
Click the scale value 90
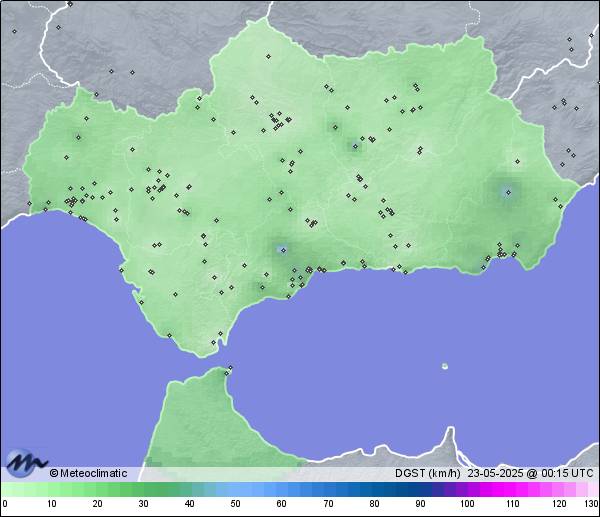point(420,504)
